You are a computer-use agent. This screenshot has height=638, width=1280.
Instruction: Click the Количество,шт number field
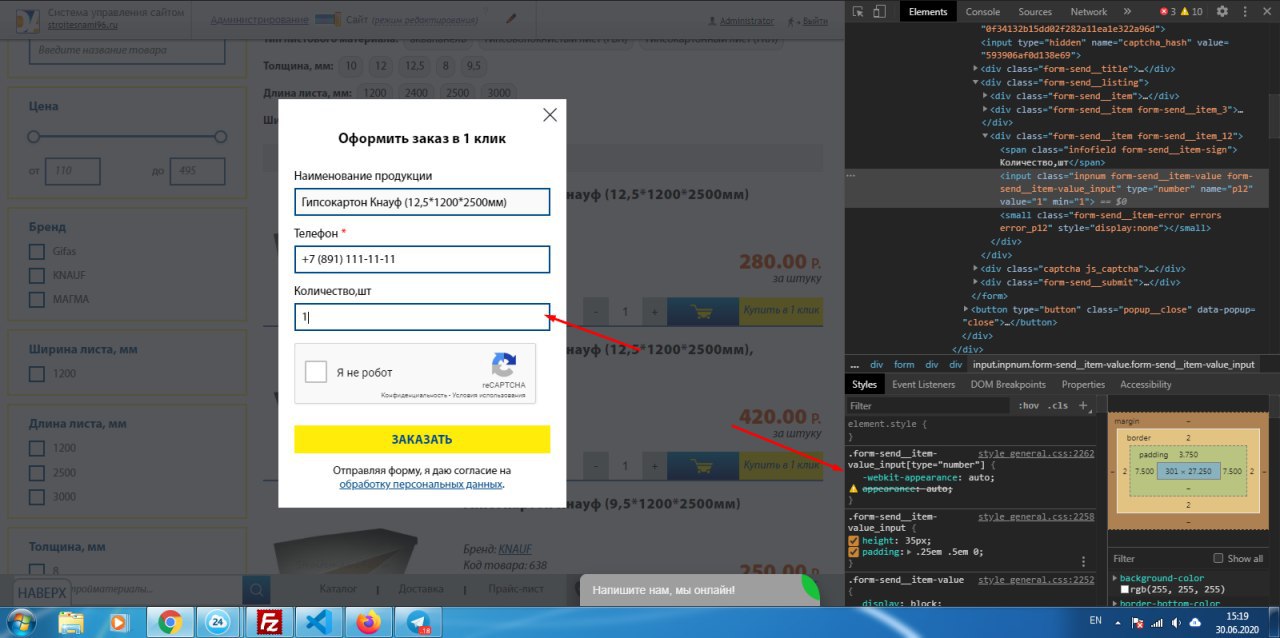click(422, 317)
